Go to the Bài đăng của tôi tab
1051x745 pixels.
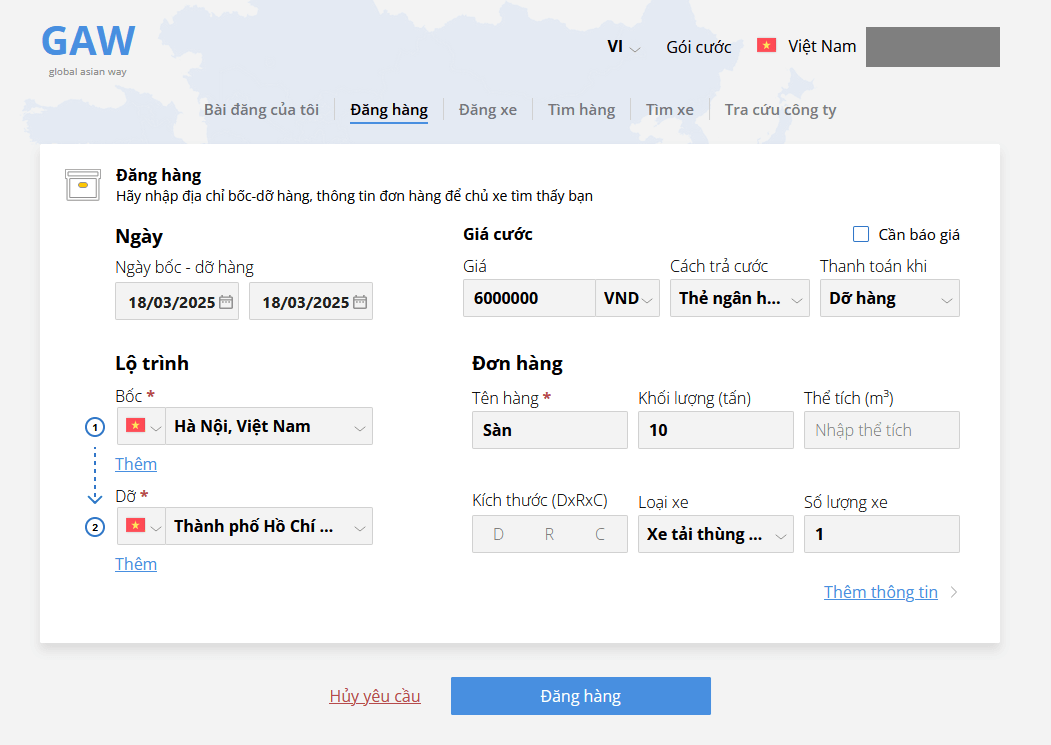point(261,110)
